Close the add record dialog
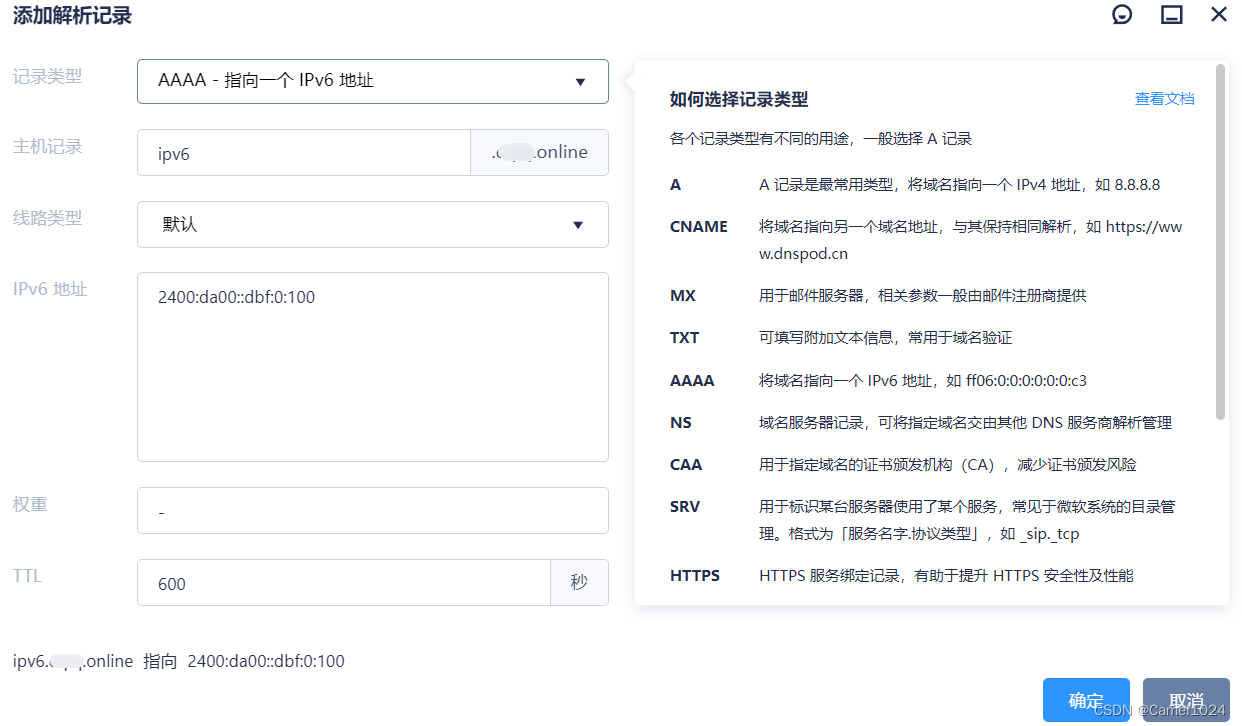Screen dimensions: 1242x726 pos(1219,14)
